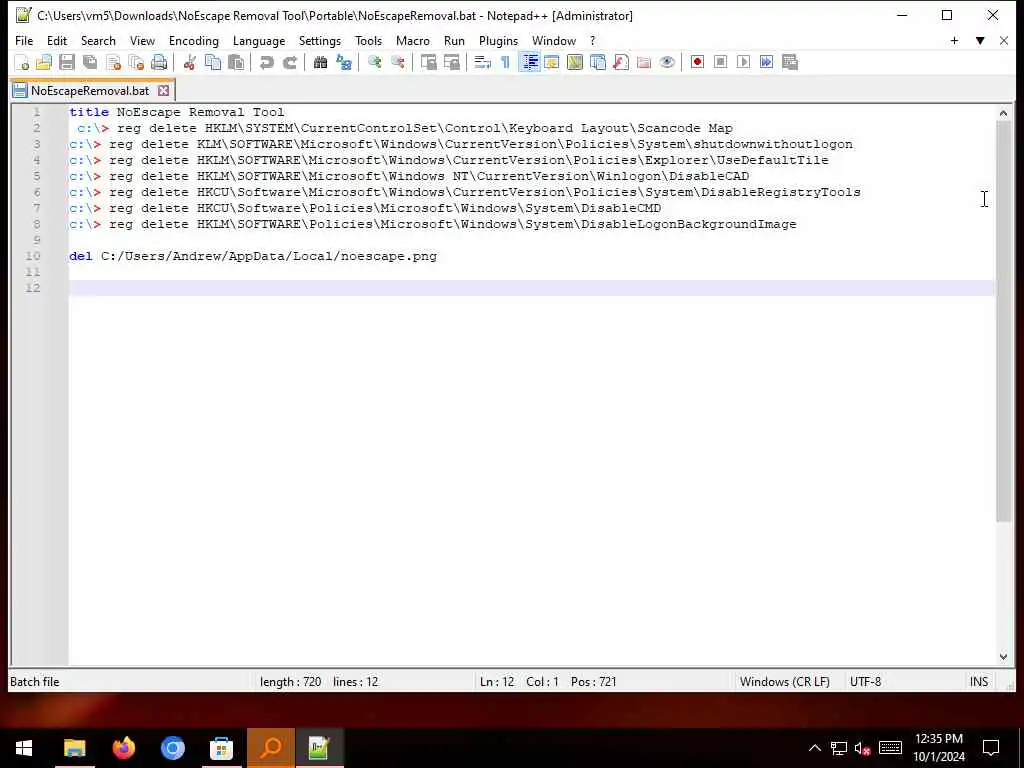Open User Defined Language dialog icon

(x=551, y=62)
